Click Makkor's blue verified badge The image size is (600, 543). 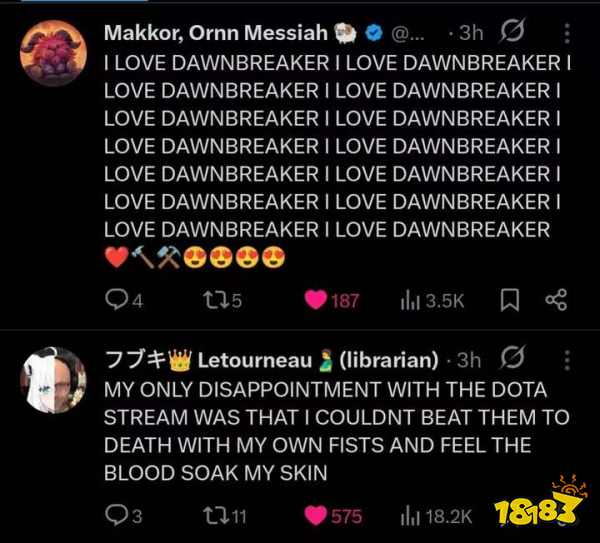[x=374, y=33]
